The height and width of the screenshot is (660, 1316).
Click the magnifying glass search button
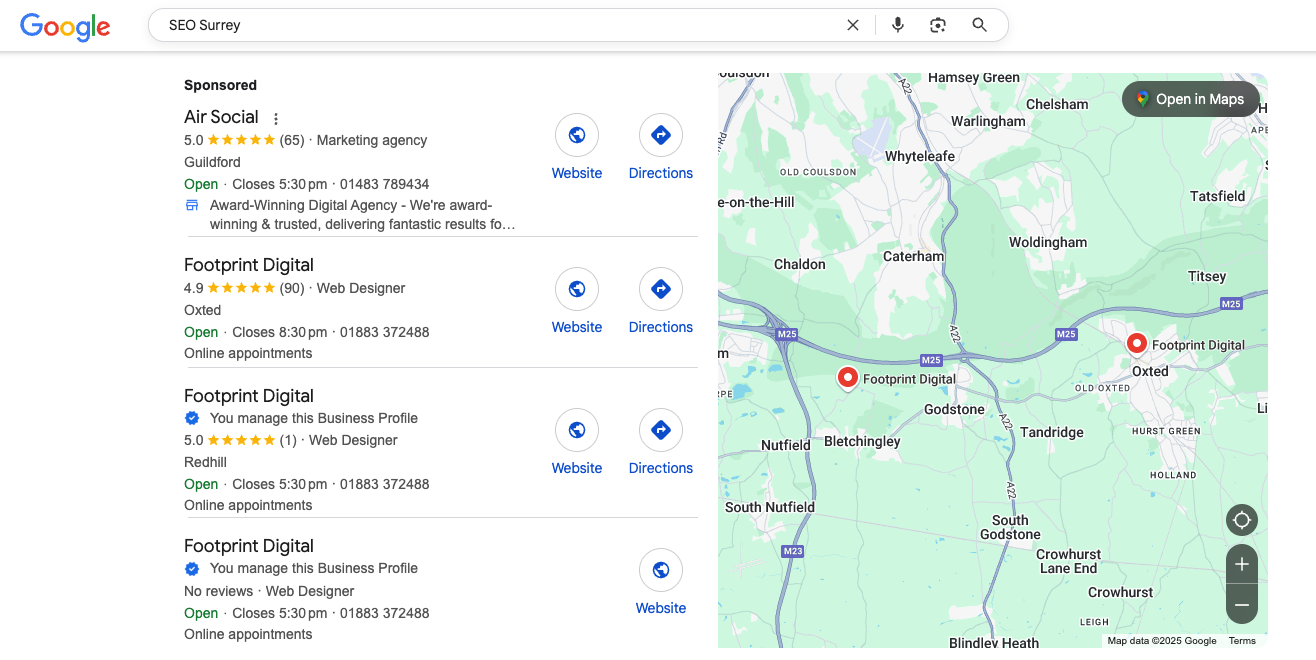980,25
